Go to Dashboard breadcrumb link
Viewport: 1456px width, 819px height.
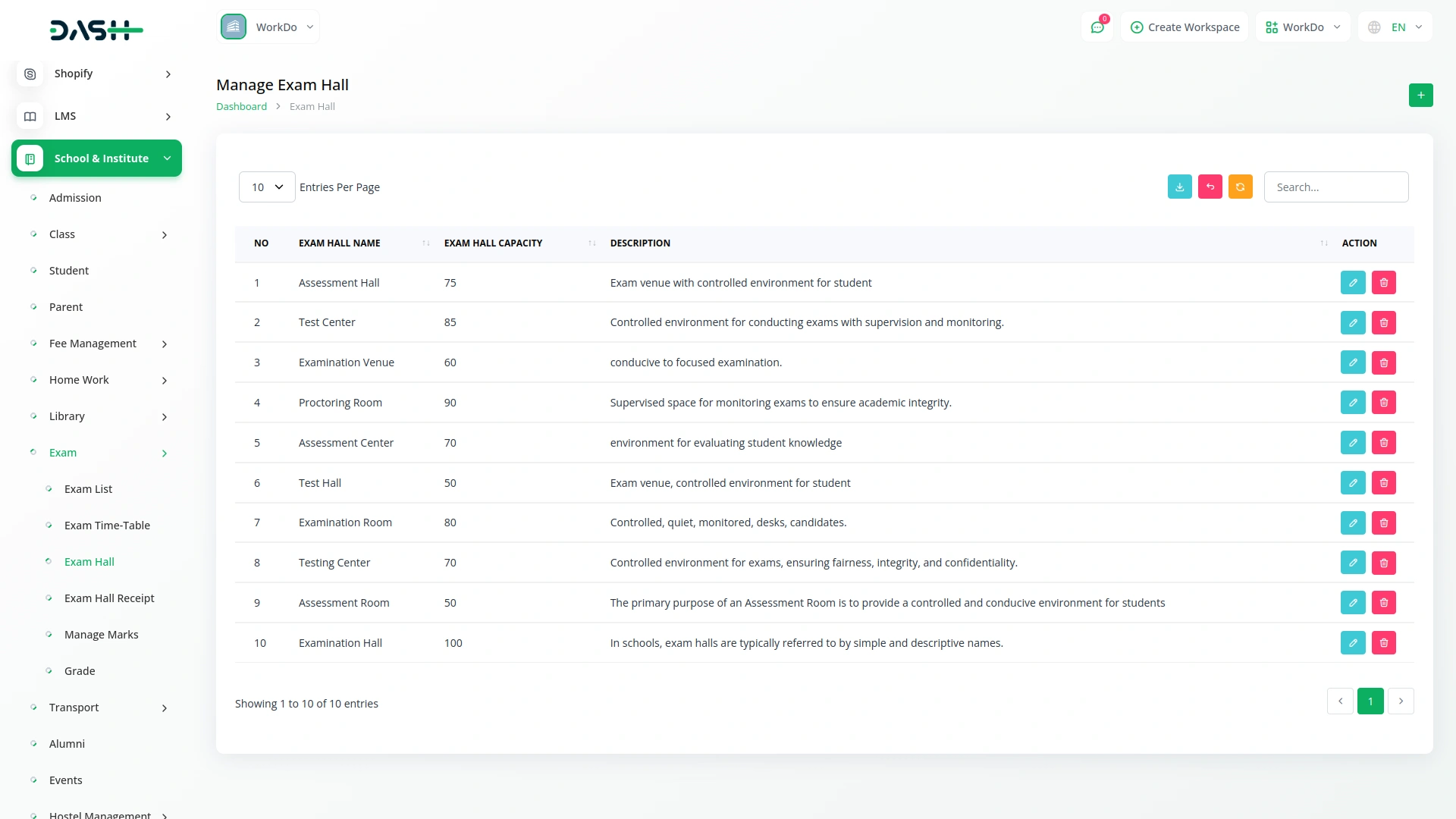pyautogui.click(x=241, y=107)
